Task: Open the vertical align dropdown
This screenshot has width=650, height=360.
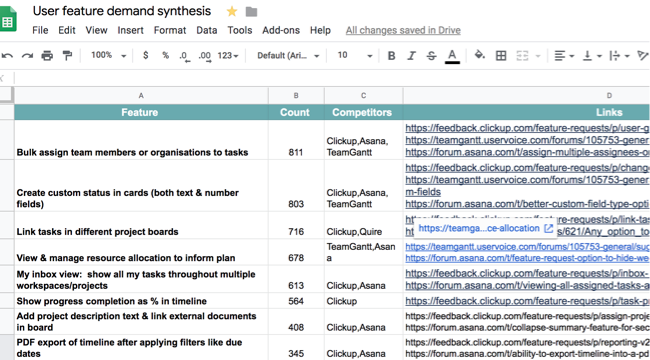Action: tap(592, 56)
